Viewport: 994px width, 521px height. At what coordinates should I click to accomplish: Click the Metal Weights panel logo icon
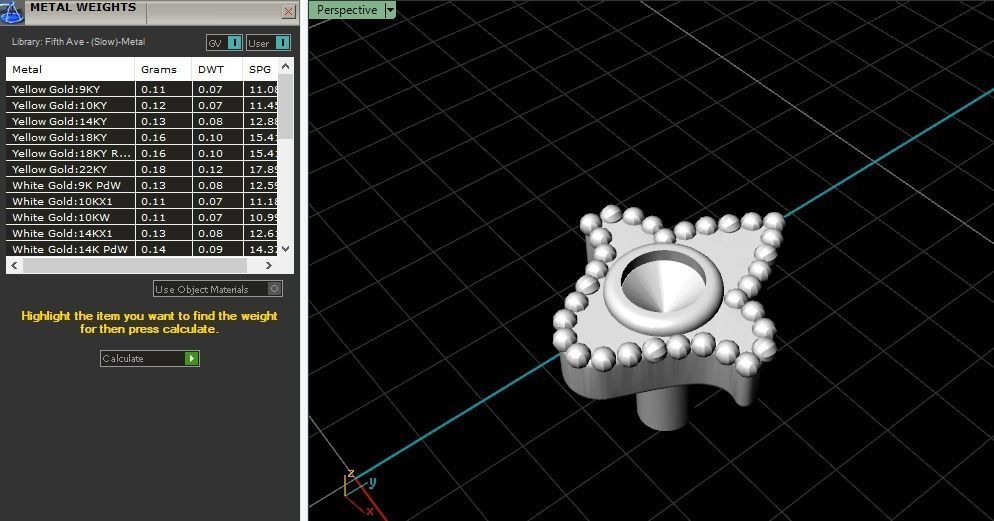(12, 11)
